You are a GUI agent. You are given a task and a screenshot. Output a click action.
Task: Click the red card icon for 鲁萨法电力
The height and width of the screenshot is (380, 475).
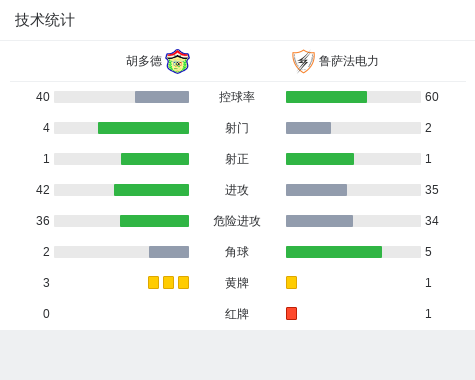[x=291, y=314]
